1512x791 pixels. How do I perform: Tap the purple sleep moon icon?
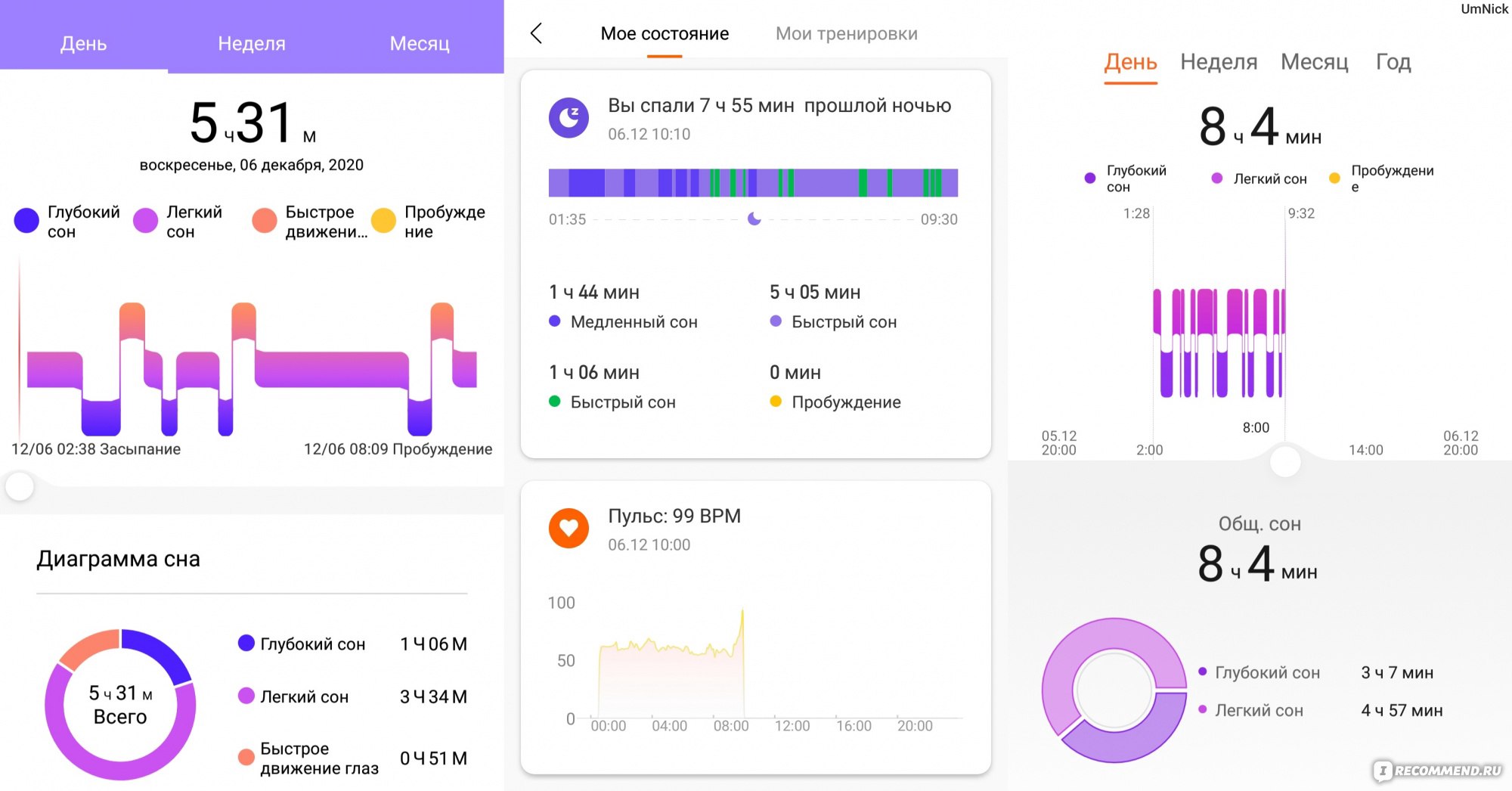pos(569,118)
